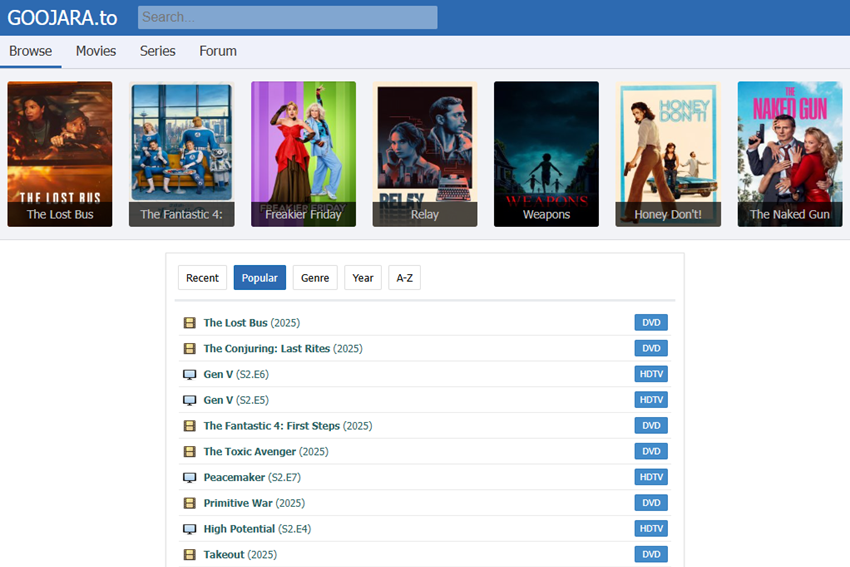Click the GOOJARA.to site logo
The height and width of the screenshot is (567, 850).
tap(62, 17)
